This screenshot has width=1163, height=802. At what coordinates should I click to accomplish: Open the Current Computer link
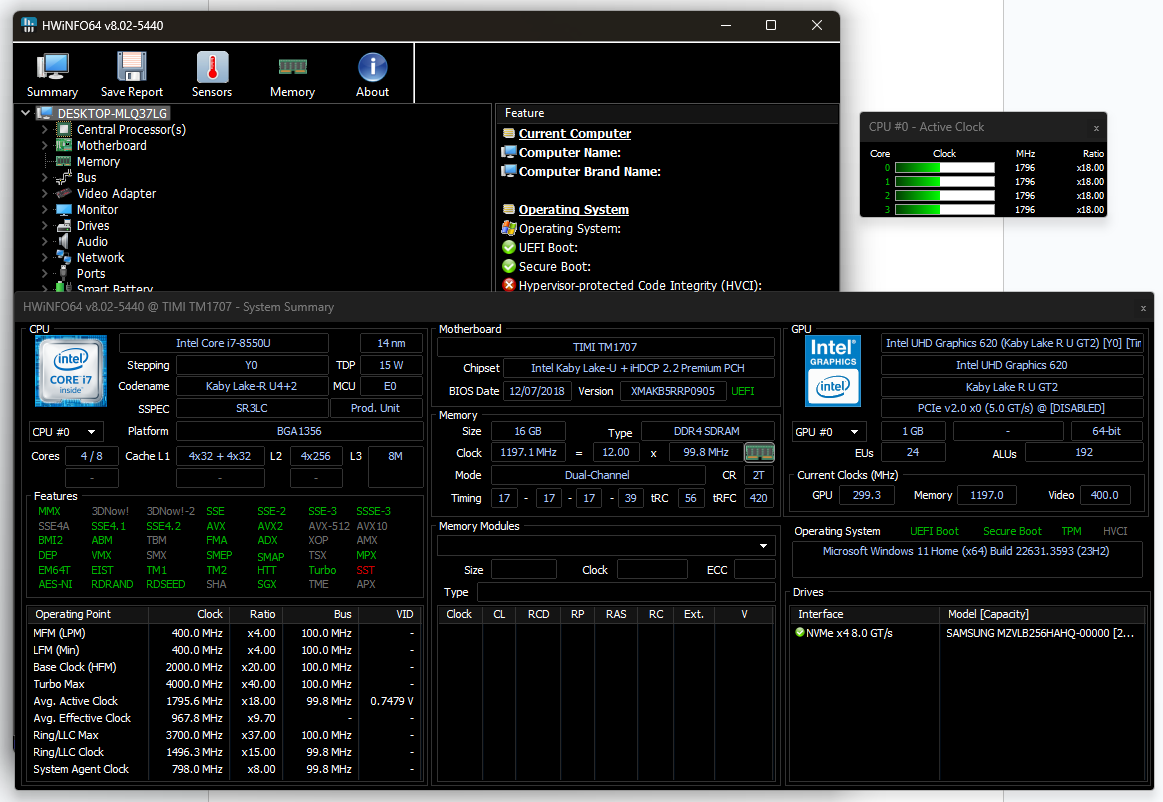pyautogui.click(x=574, y=133)
